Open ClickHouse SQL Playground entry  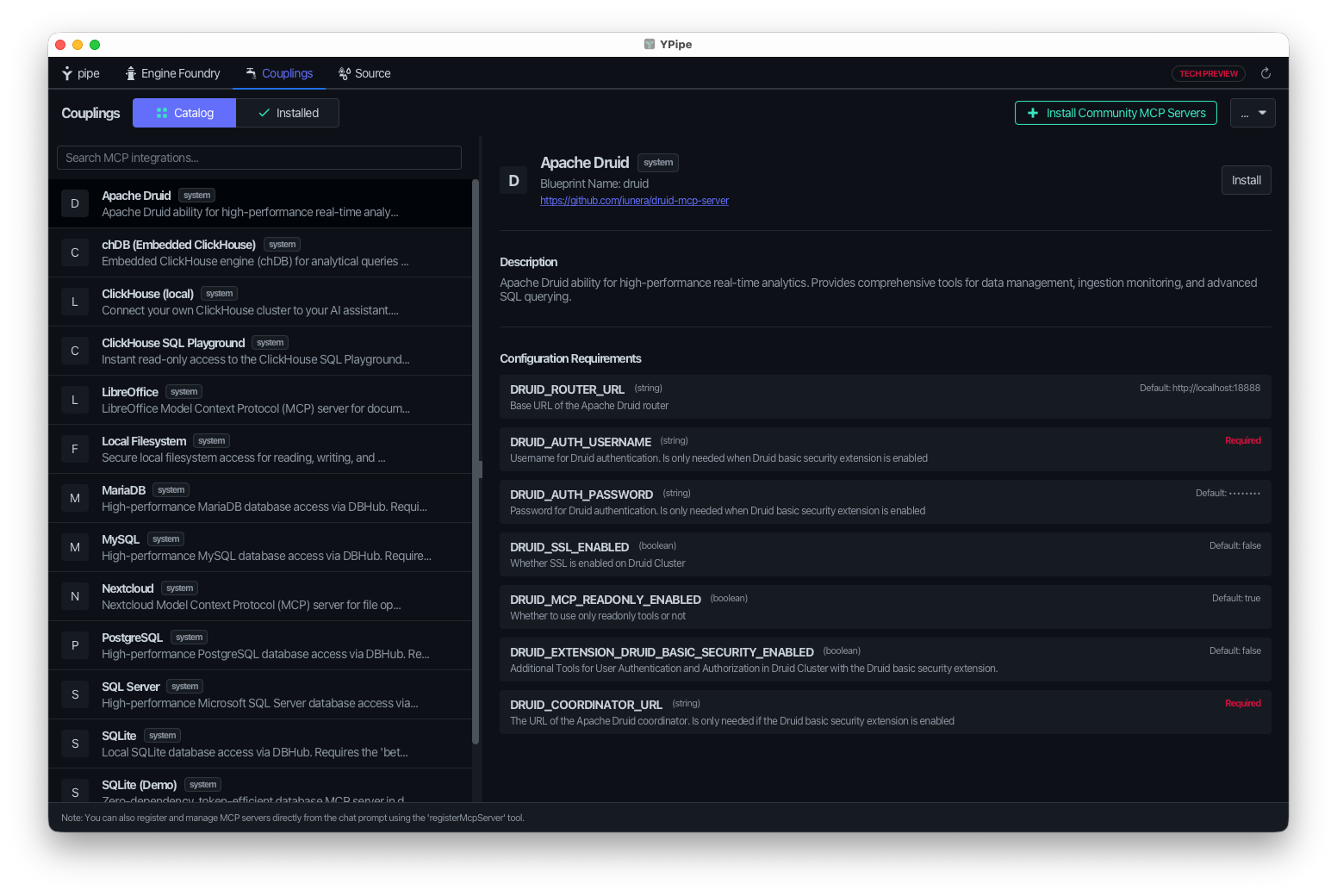click(x=260, y=351)
